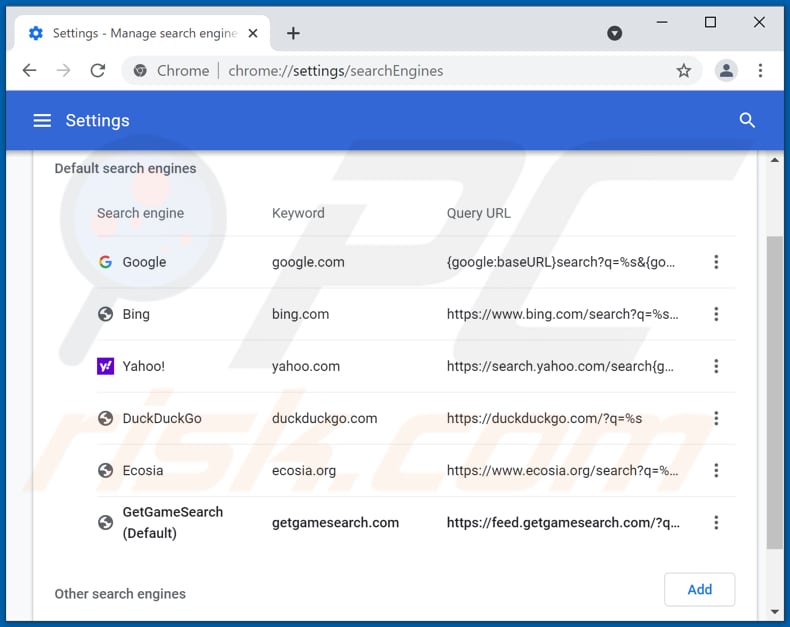Reload the current page

(x=98, y=71)
